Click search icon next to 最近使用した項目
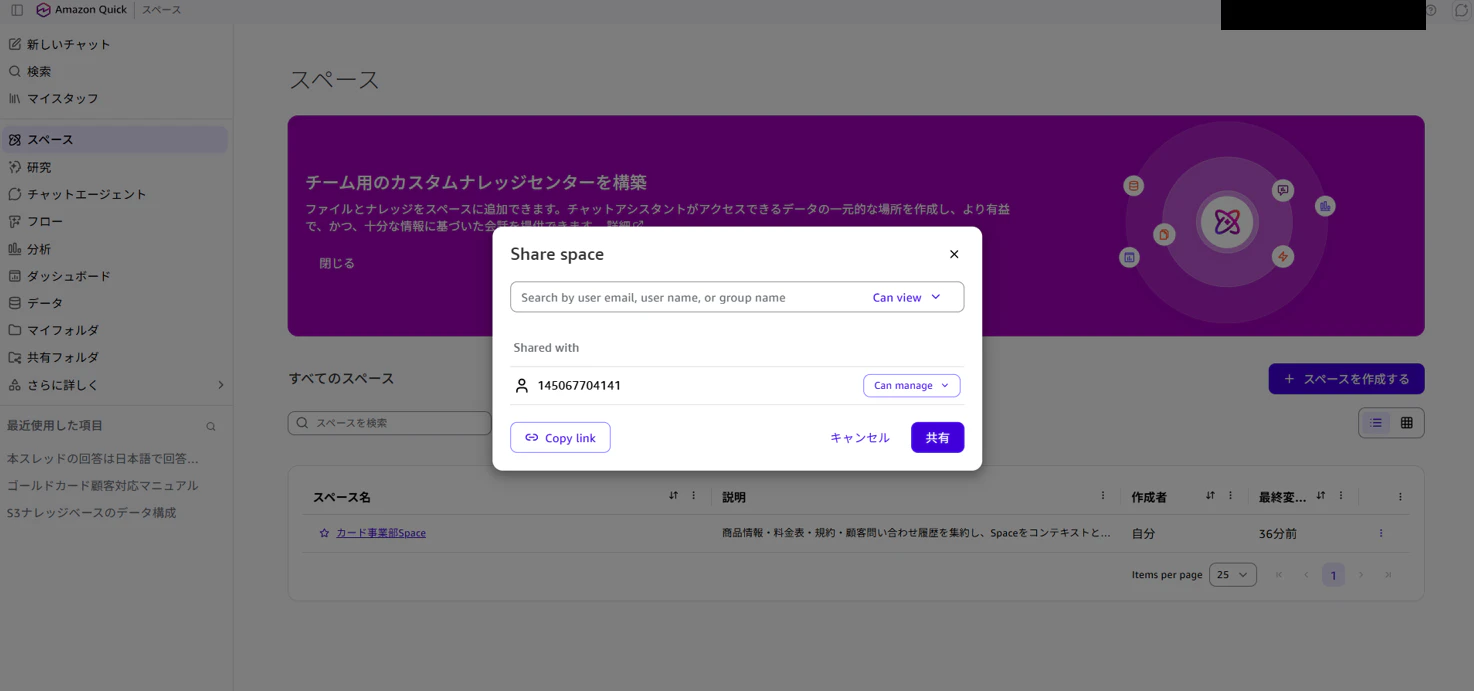The height and width of the screenshot is (691, 1474). point(211,426)
